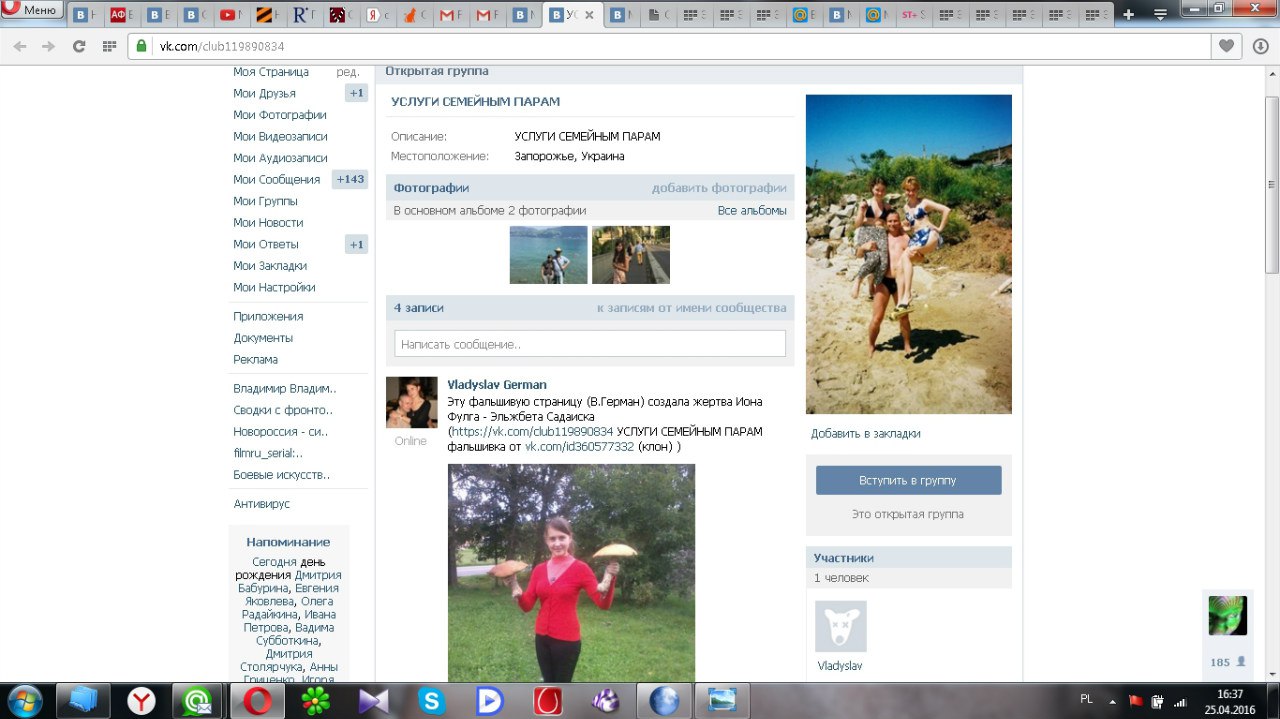Open Speed Dial grid icon

click(110, 47)
